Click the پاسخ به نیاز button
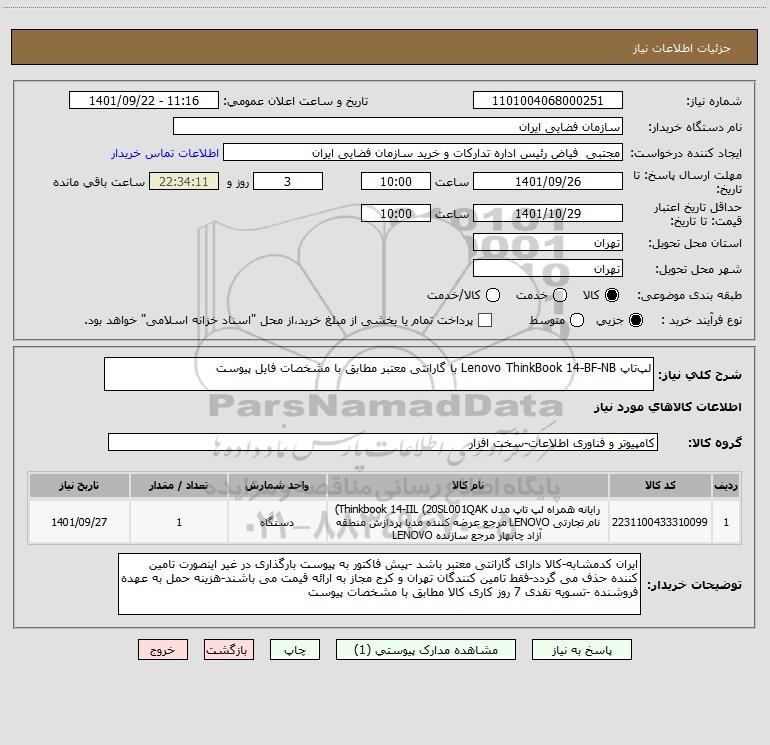The image size is (770, 745). pyautogui.click(x=582, y=650)
